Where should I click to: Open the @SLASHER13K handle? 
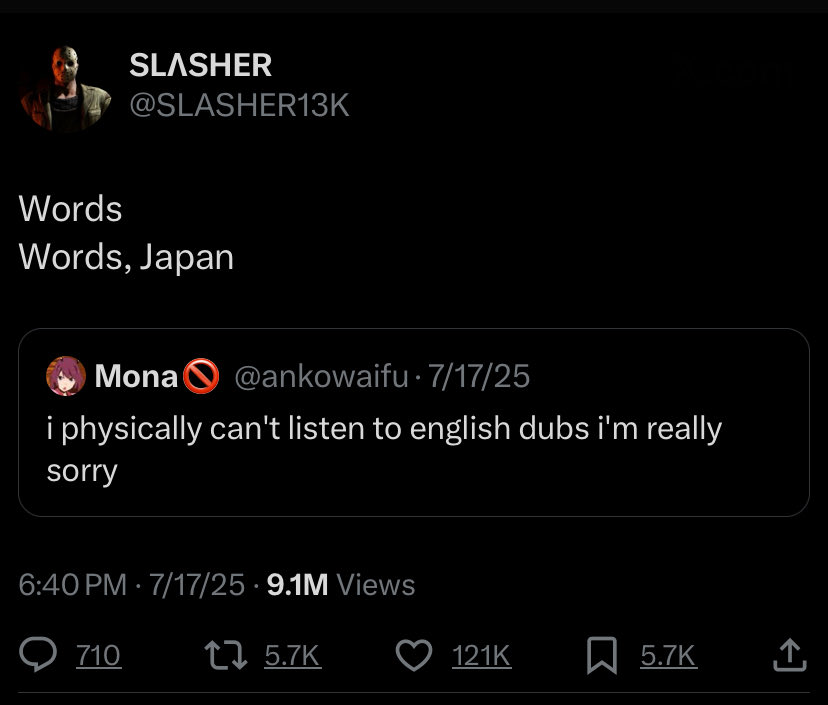(239, 105)
